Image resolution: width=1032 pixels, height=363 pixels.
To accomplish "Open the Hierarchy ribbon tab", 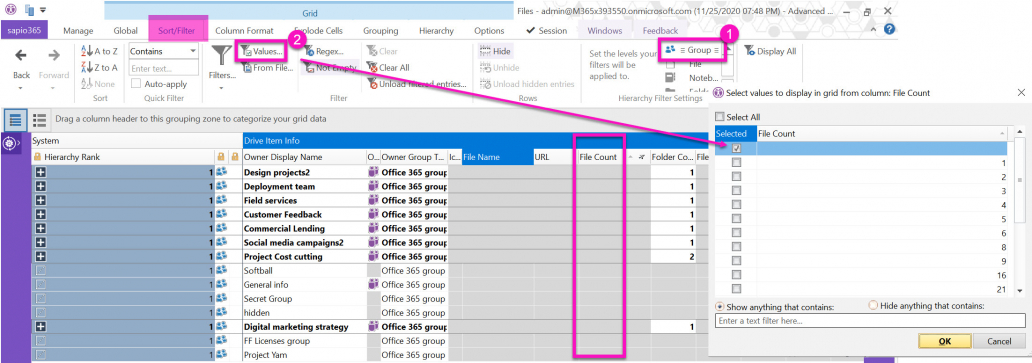I will tap(436, 31).
